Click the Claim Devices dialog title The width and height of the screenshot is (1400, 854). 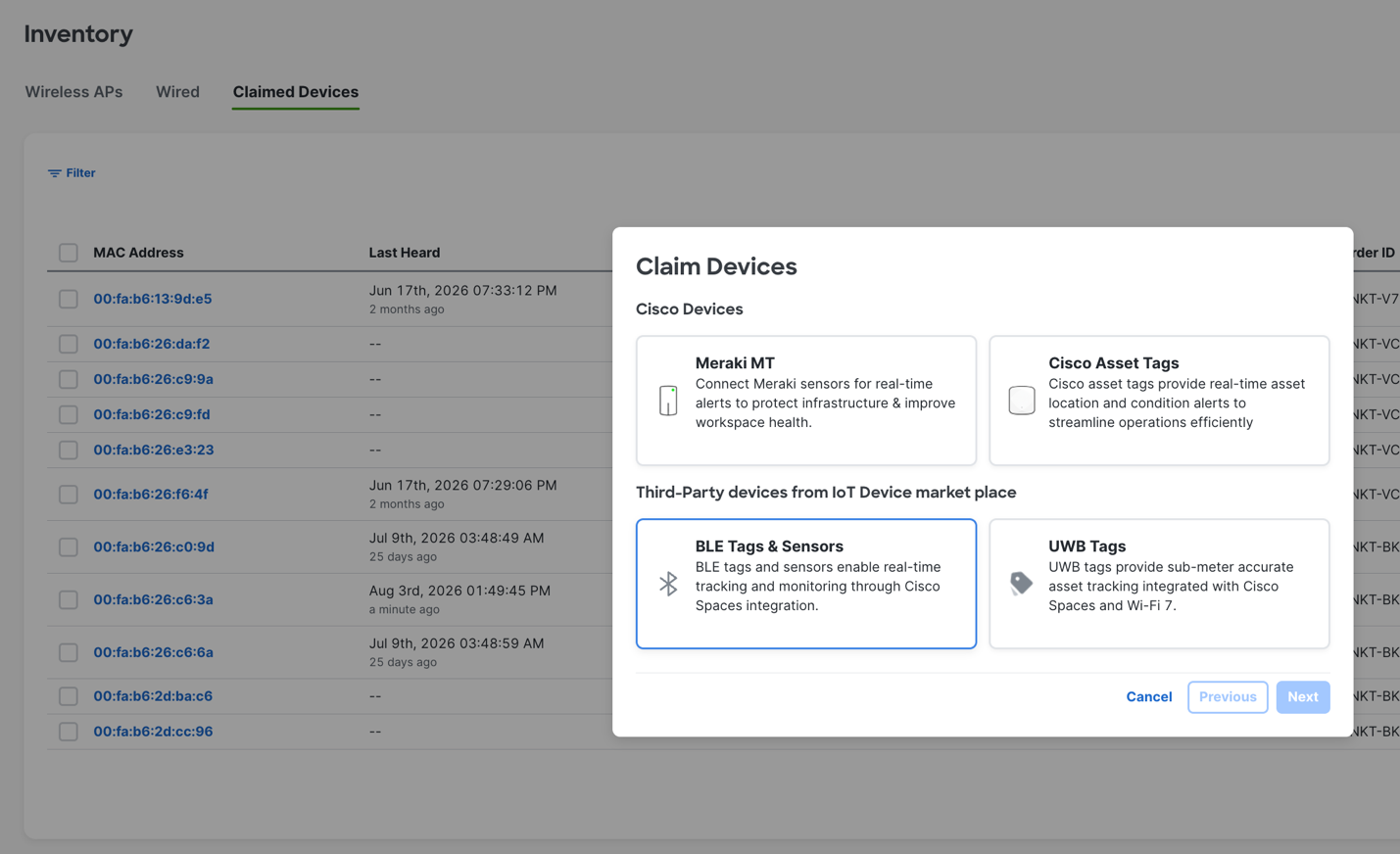[x=716, y=266]
